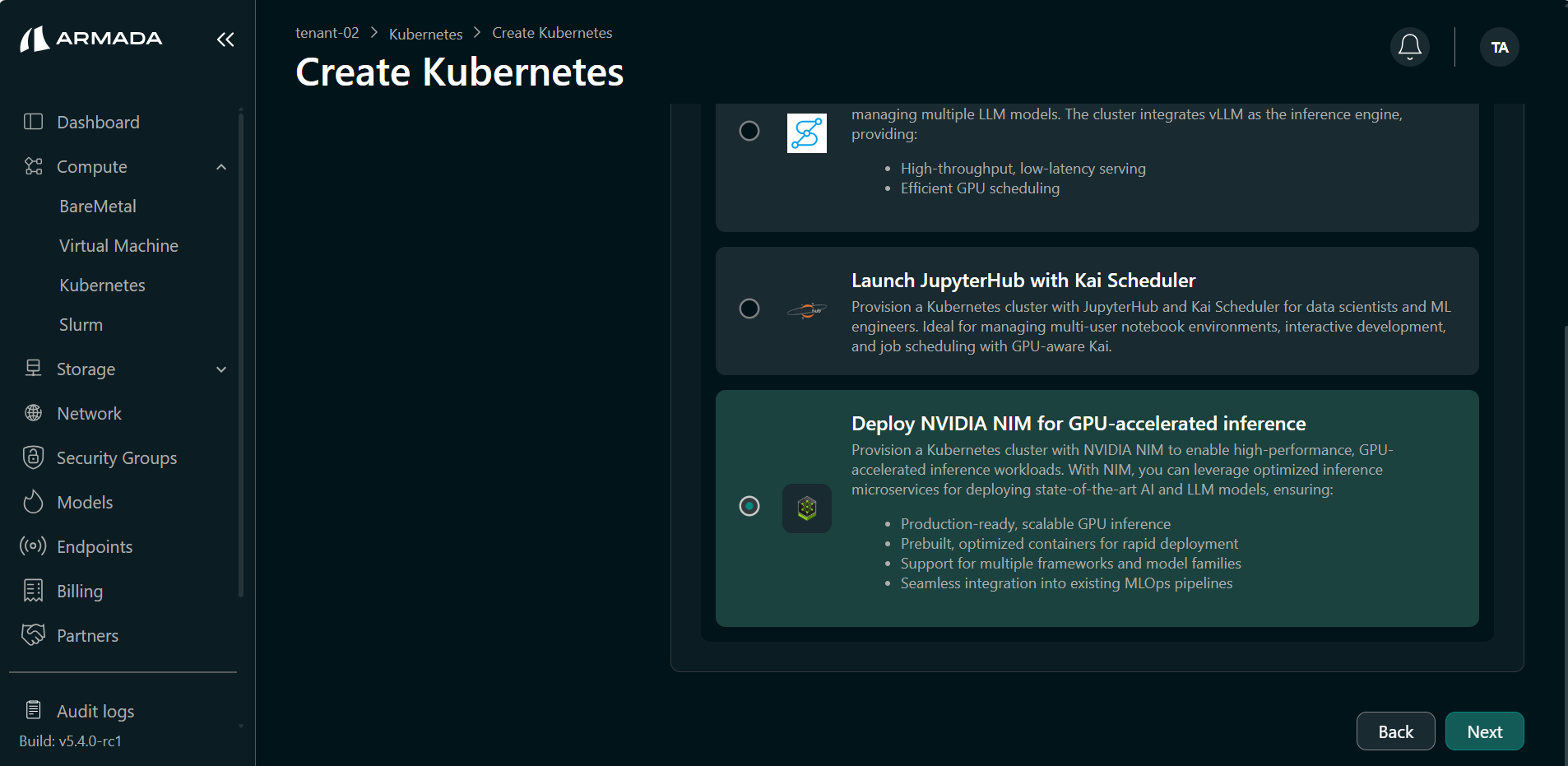Click the Storage icon in sidebar

click(x=33, y=369)
